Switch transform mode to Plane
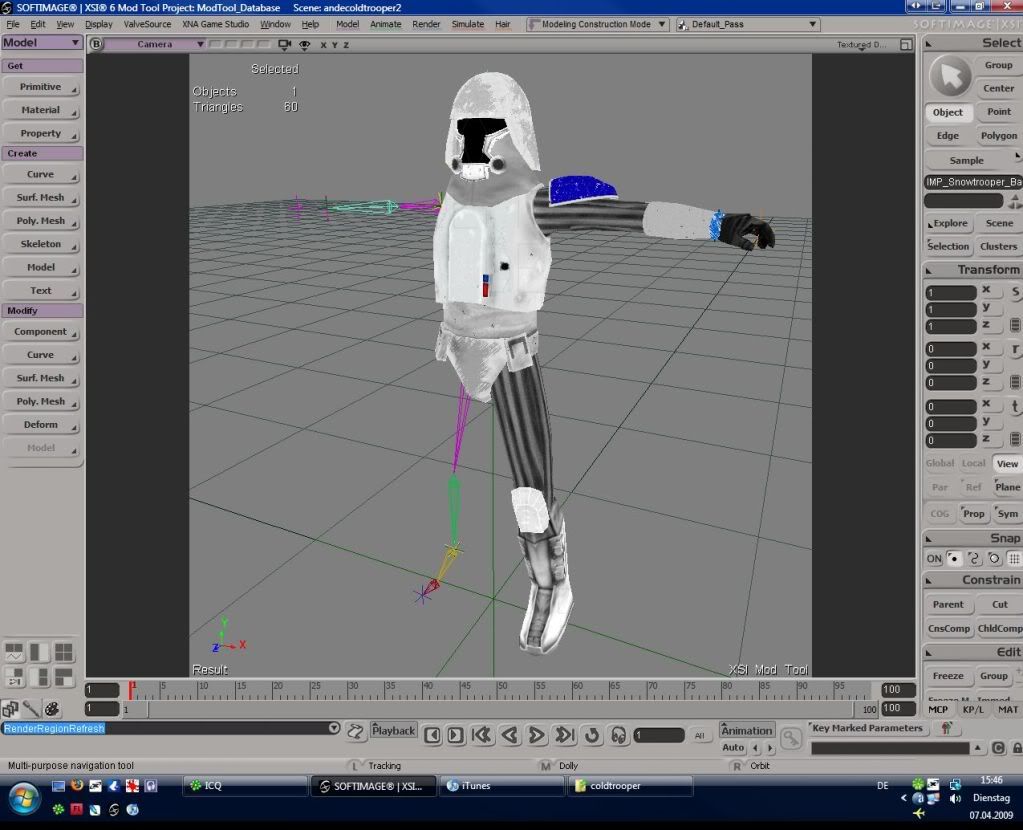1023x830 pixels. tap(1007, 487)
